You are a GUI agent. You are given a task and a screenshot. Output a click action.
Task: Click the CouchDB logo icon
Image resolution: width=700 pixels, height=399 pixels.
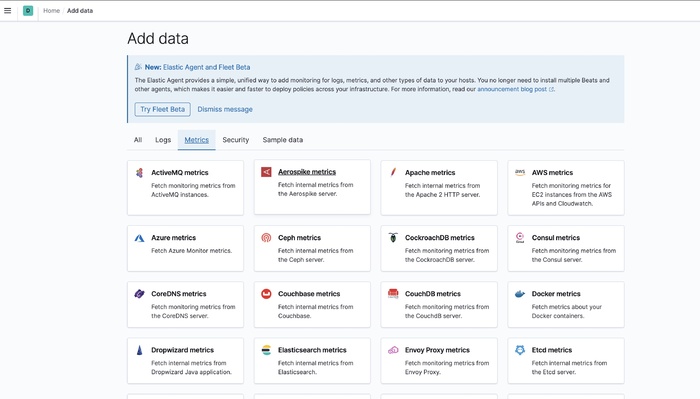[393, 294]
